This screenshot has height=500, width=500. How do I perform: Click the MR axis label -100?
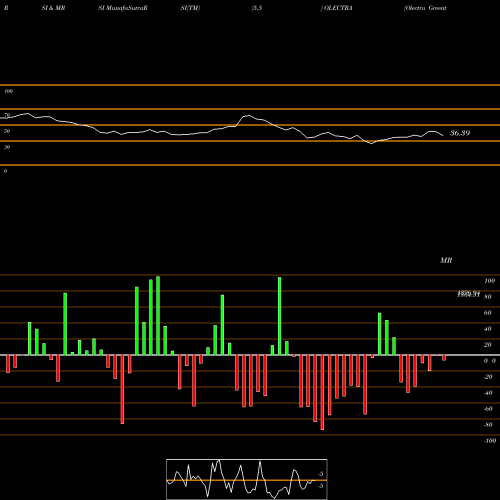point(490,441)
